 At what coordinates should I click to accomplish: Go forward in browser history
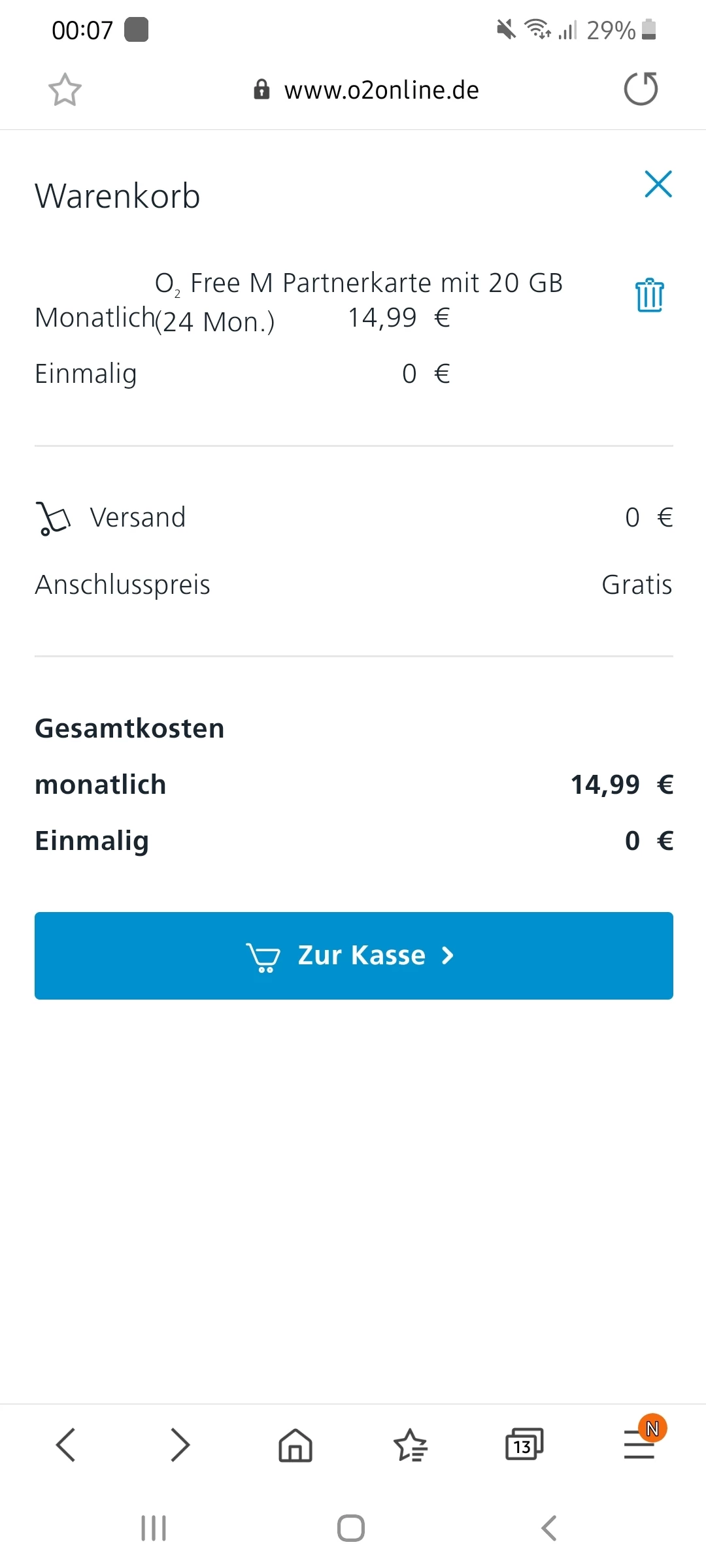coord(180,1445)
